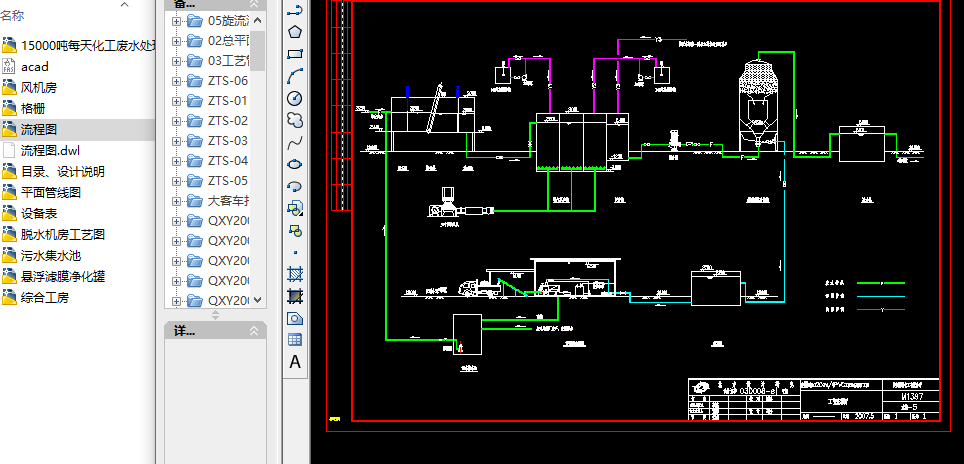Expand the ZTS-03 tree node
964x464 pixels.
[176, 141]
